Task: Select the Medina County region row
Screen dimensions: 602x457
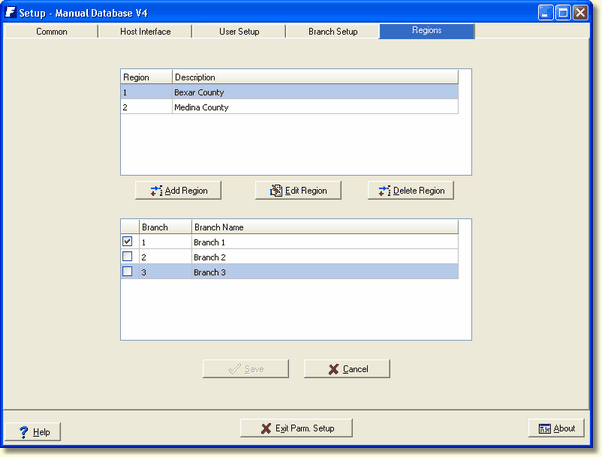Action: (x=290, y=107)
